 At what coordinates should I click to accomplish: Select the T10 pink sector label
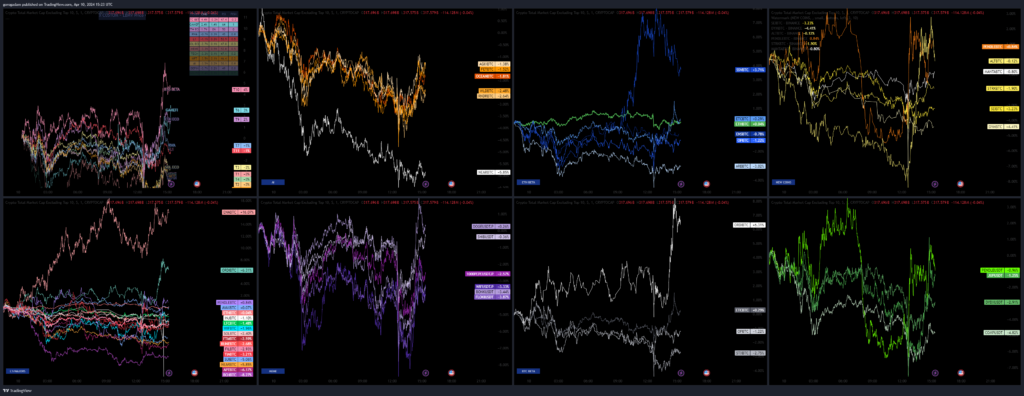coord(241,89)
